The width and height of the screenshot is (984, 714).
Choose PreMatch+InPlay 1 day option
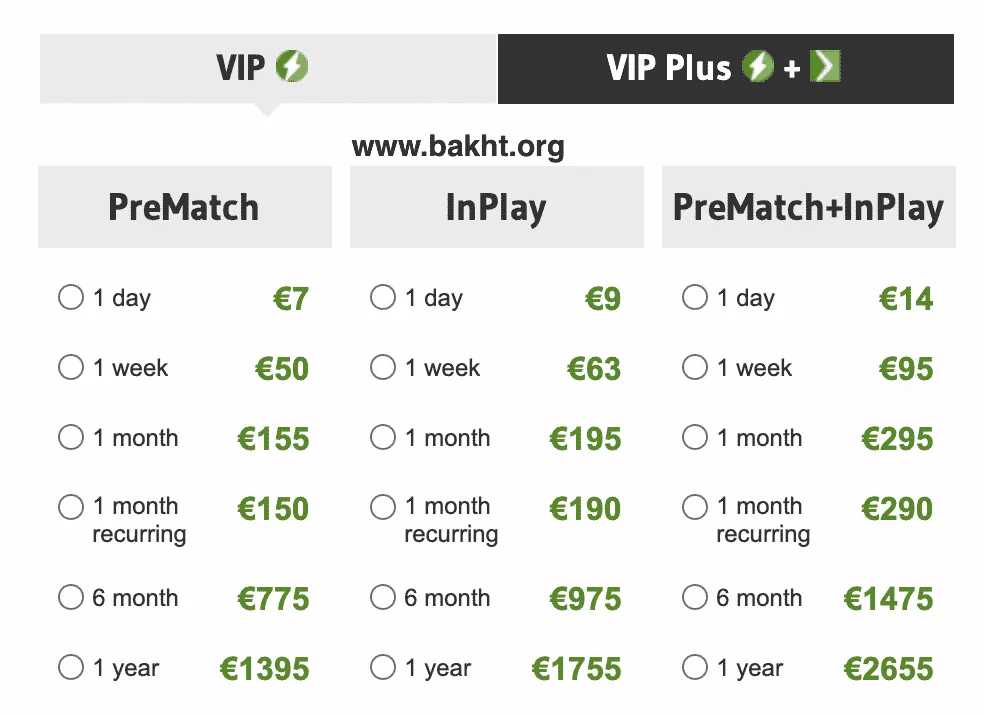695,298
